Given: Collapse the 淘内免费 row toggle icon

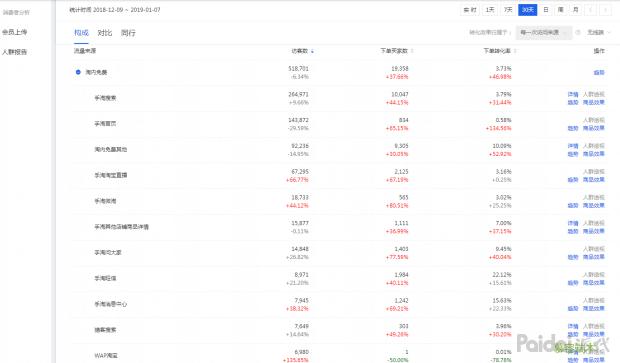Looking at the screenshot, I should pyautogui.click(x=78, y=72).
